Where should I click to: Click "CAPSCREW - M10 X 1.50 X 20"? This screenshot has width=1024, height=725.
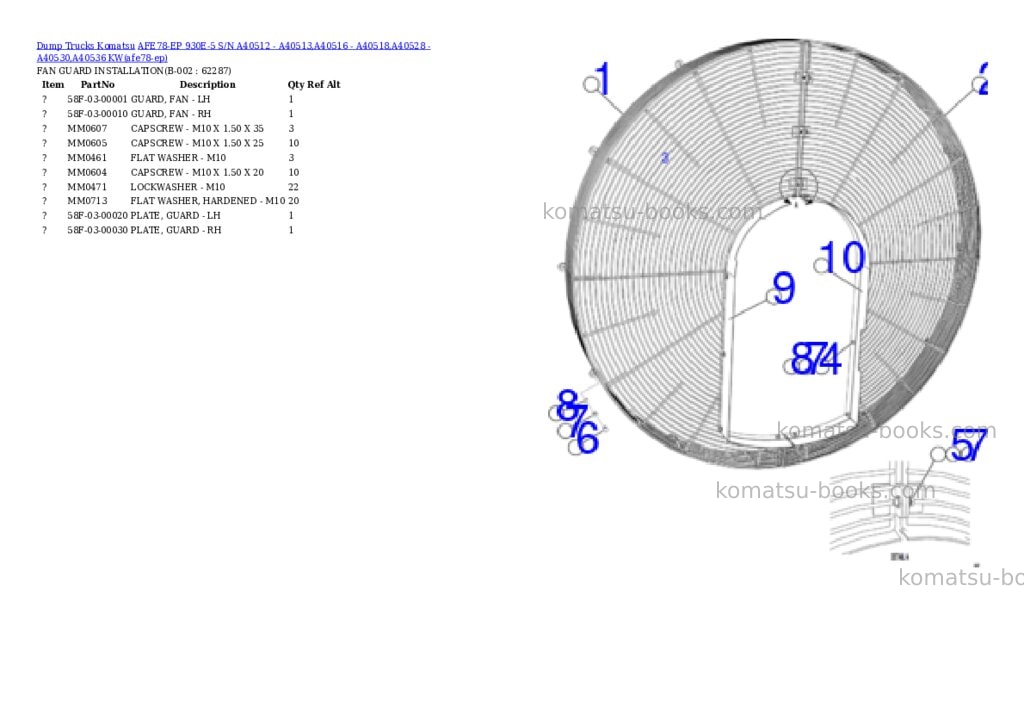click(x=197, y=172)
